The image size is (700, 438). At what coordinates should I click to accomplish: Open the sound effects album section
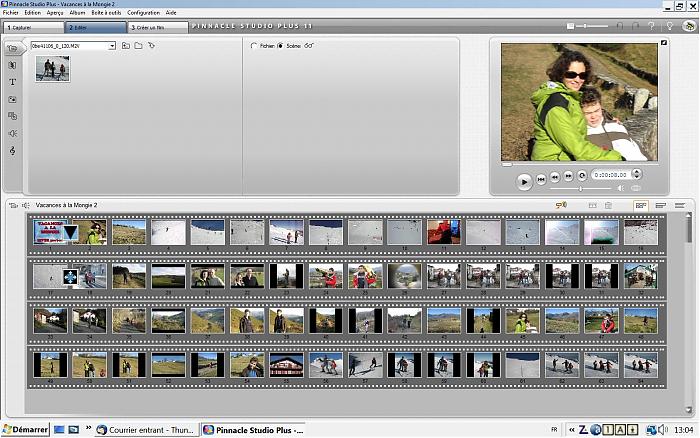pos(12,133)
